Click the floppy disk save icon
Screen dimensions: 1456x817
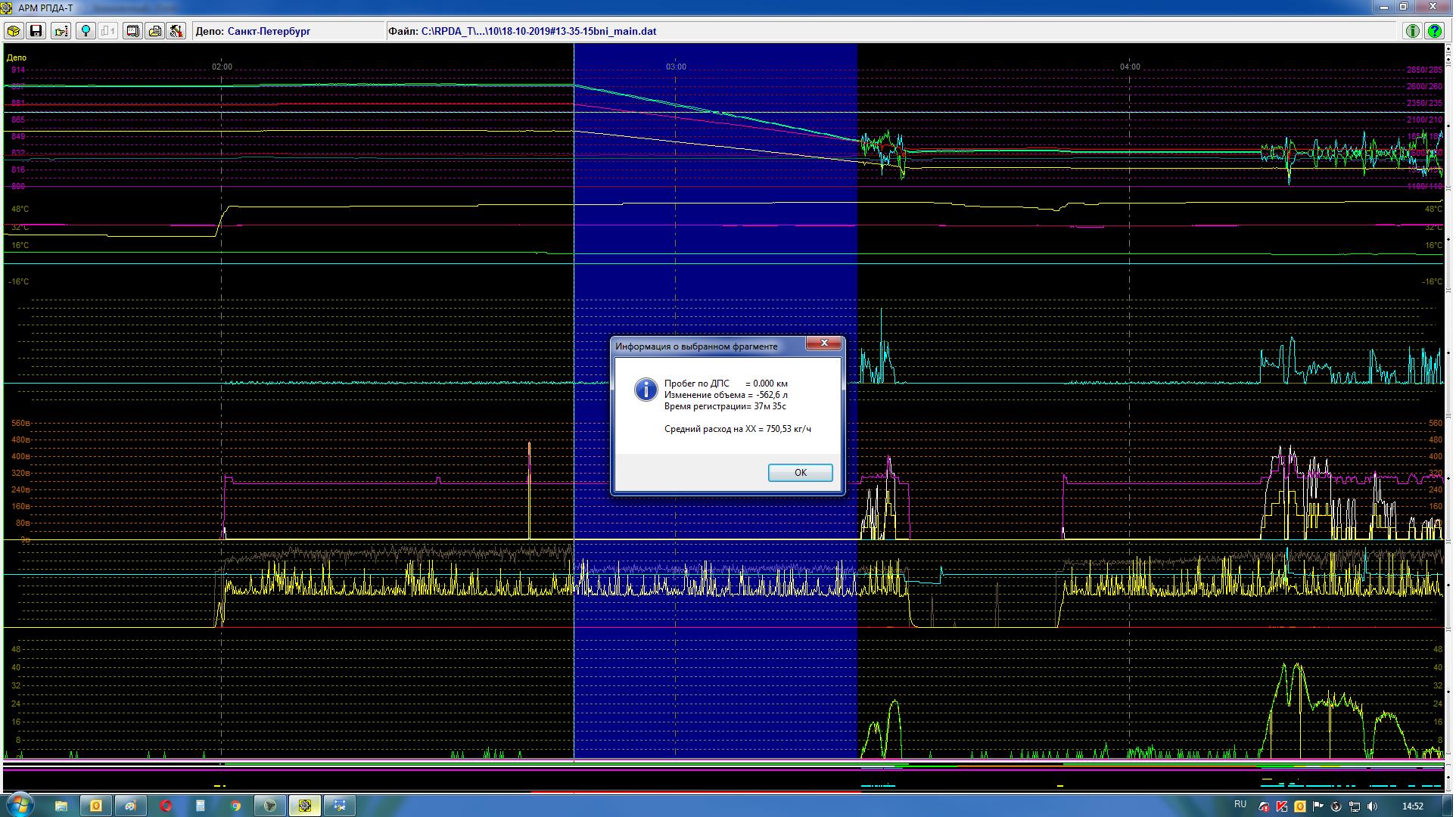point(36,31)
